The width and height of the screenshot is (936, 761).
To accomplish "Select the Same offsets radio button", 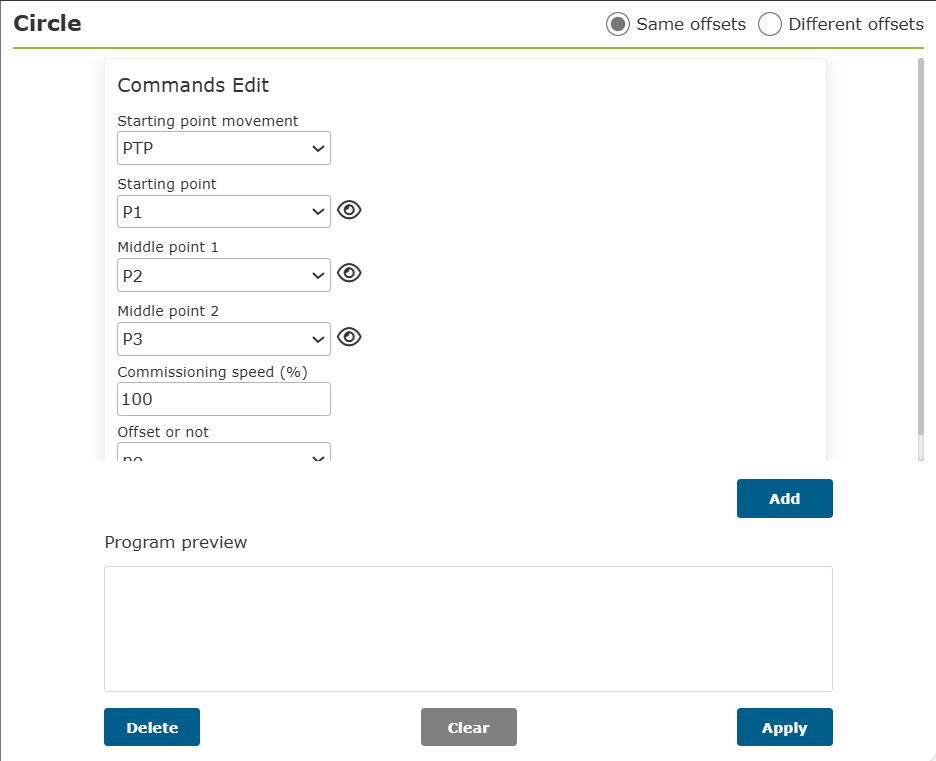I will [618, 24].
